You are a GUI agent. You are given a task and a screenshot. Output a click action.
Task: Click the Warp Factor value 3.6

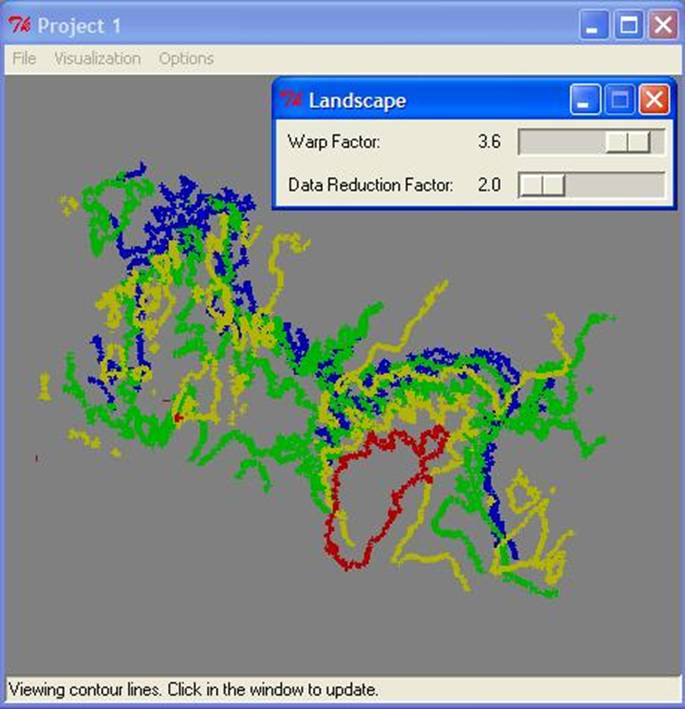point(489,142)
